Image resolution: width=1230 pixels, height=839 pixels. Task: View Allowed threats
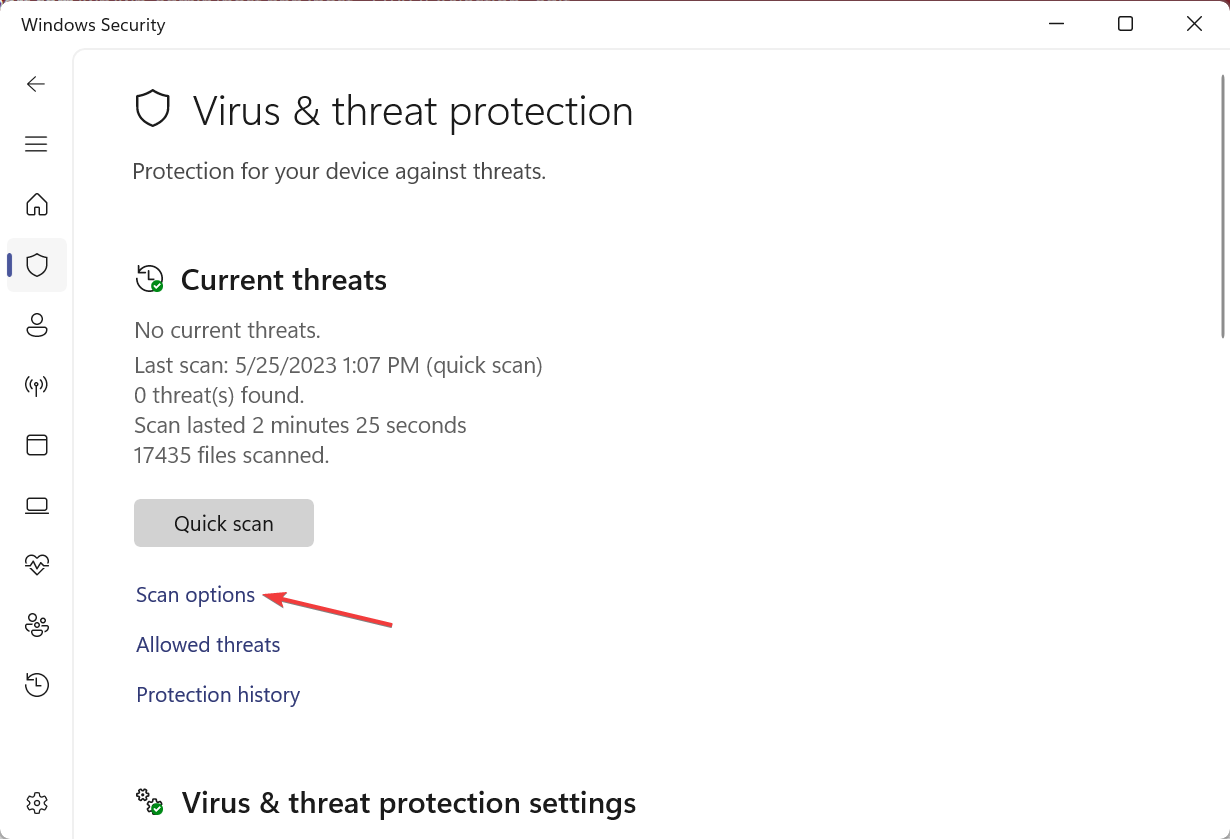click(208, 644)
